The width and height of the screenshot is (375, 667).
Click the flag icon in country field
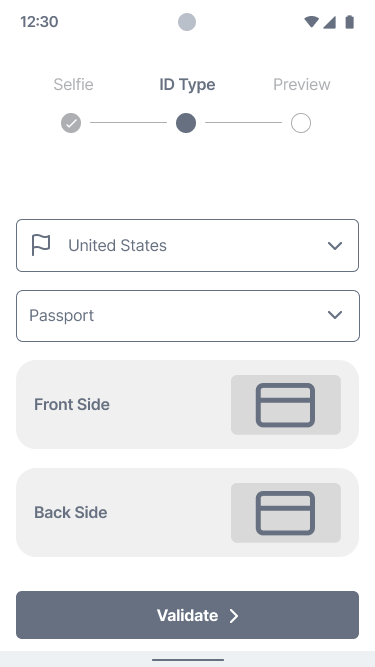click(41, 245)
